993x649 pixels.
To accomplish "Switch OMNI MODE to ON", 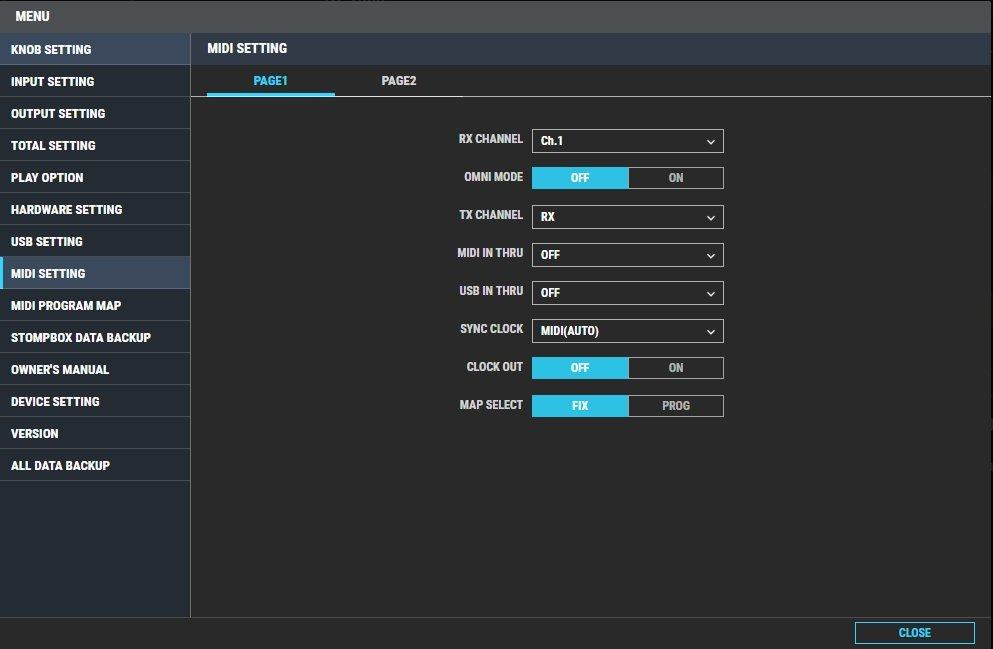I will click(x=675, y=178).
